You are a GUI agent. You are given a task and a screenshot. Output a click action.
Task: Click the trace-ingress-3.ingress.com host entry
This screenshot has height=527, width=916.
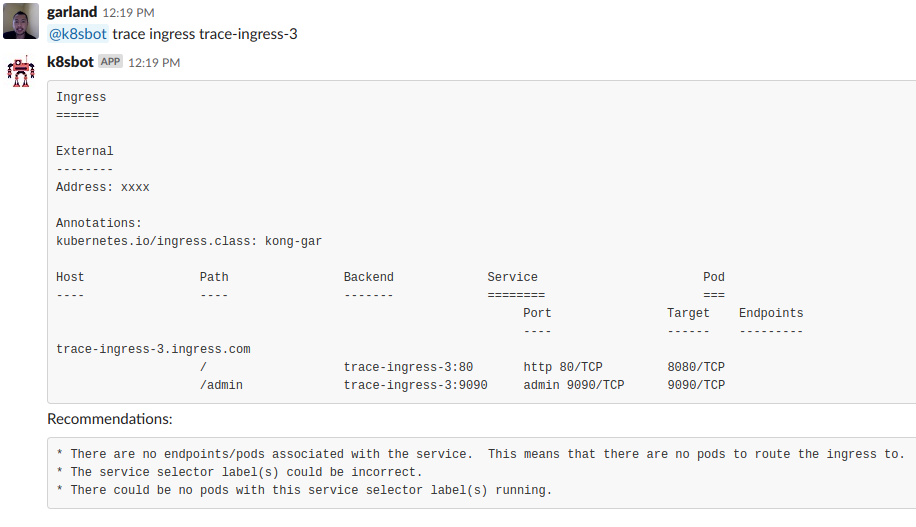[153, 349]
